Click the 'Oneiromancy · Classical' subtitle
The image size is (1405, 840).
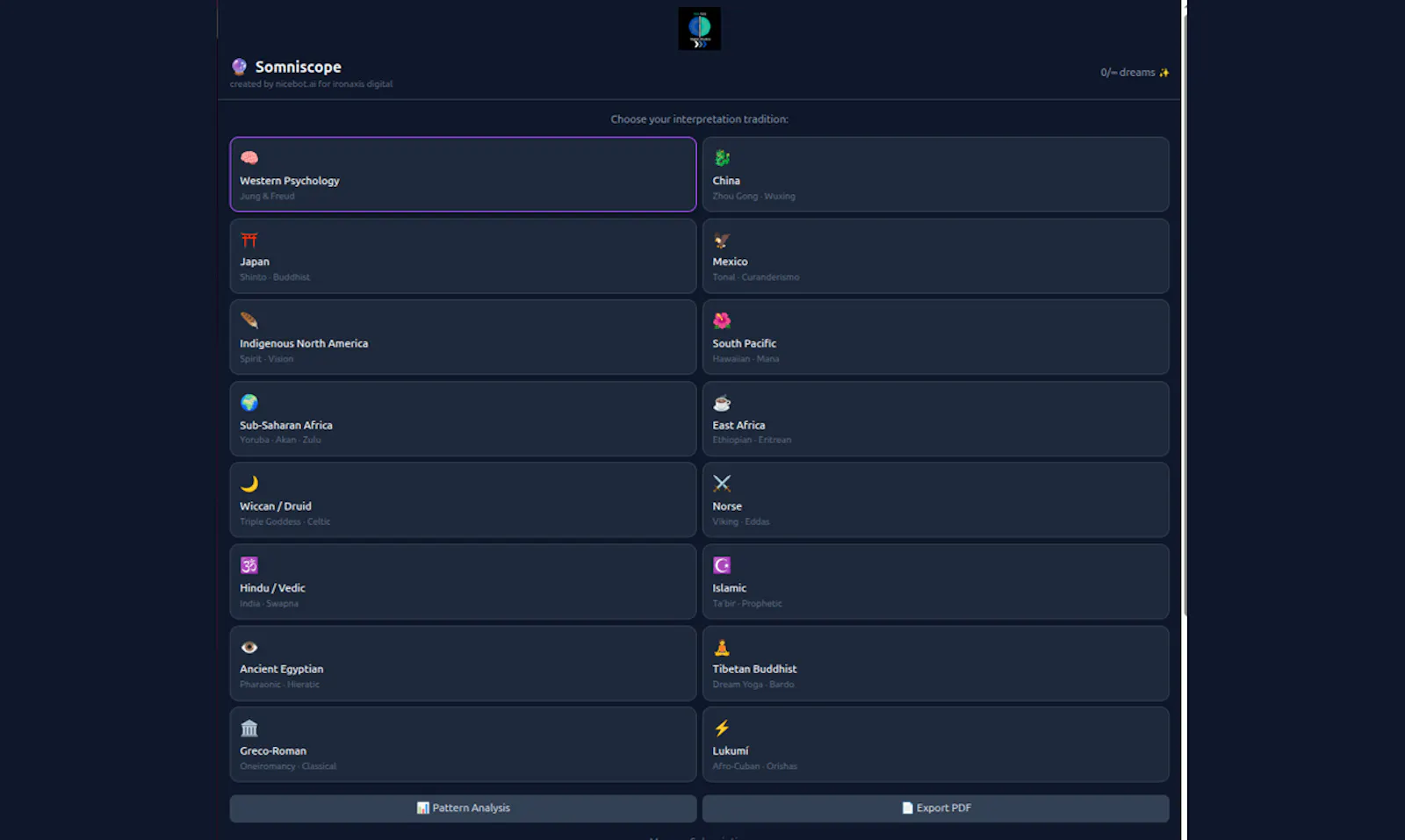coord(288,766)
